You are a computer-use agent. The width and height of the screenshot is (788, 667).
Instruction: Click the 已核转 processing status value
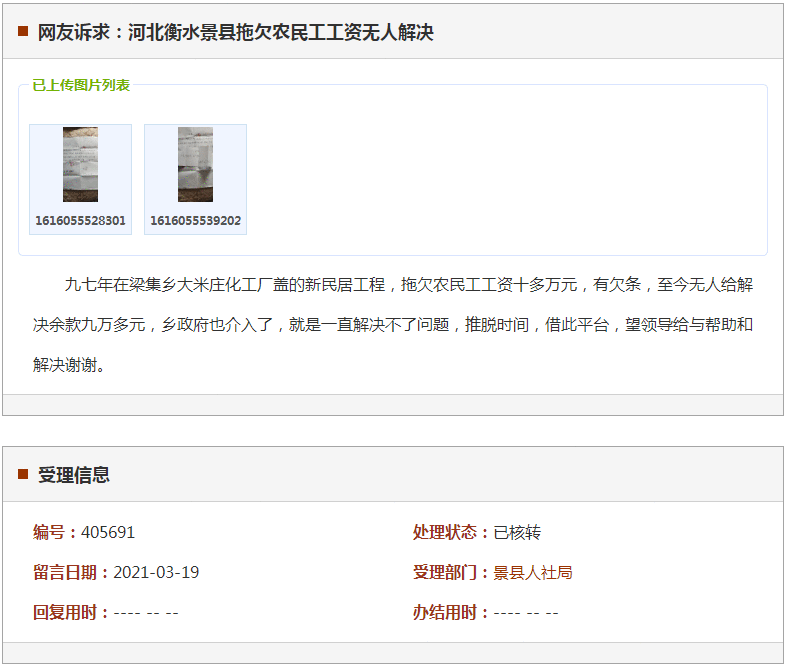coord(517,532)
